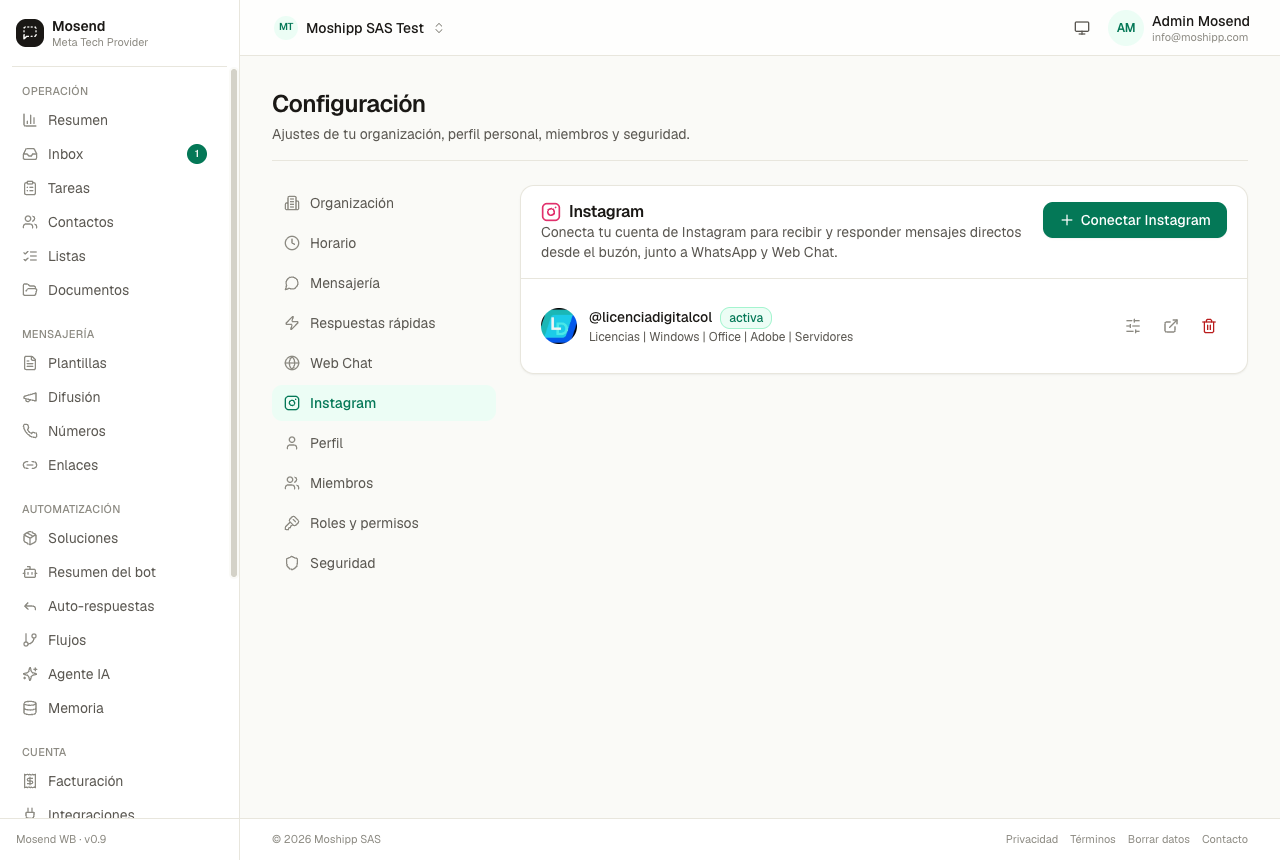The image size is (1280, 860).
Task: Click the Mosend logo icon
Action: (x=30, y=33)
